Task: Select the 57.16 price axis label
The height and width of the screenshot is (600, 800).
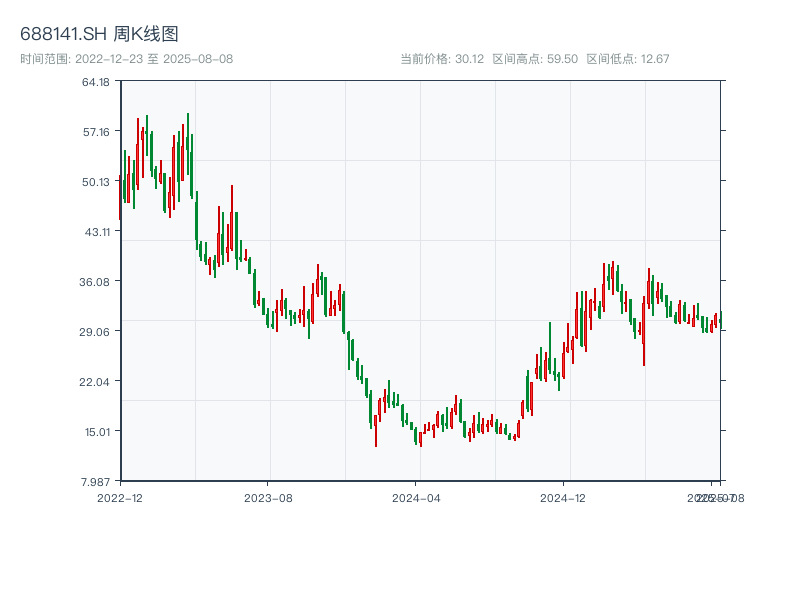Action: pyautogui.click(x=96, y=131)
